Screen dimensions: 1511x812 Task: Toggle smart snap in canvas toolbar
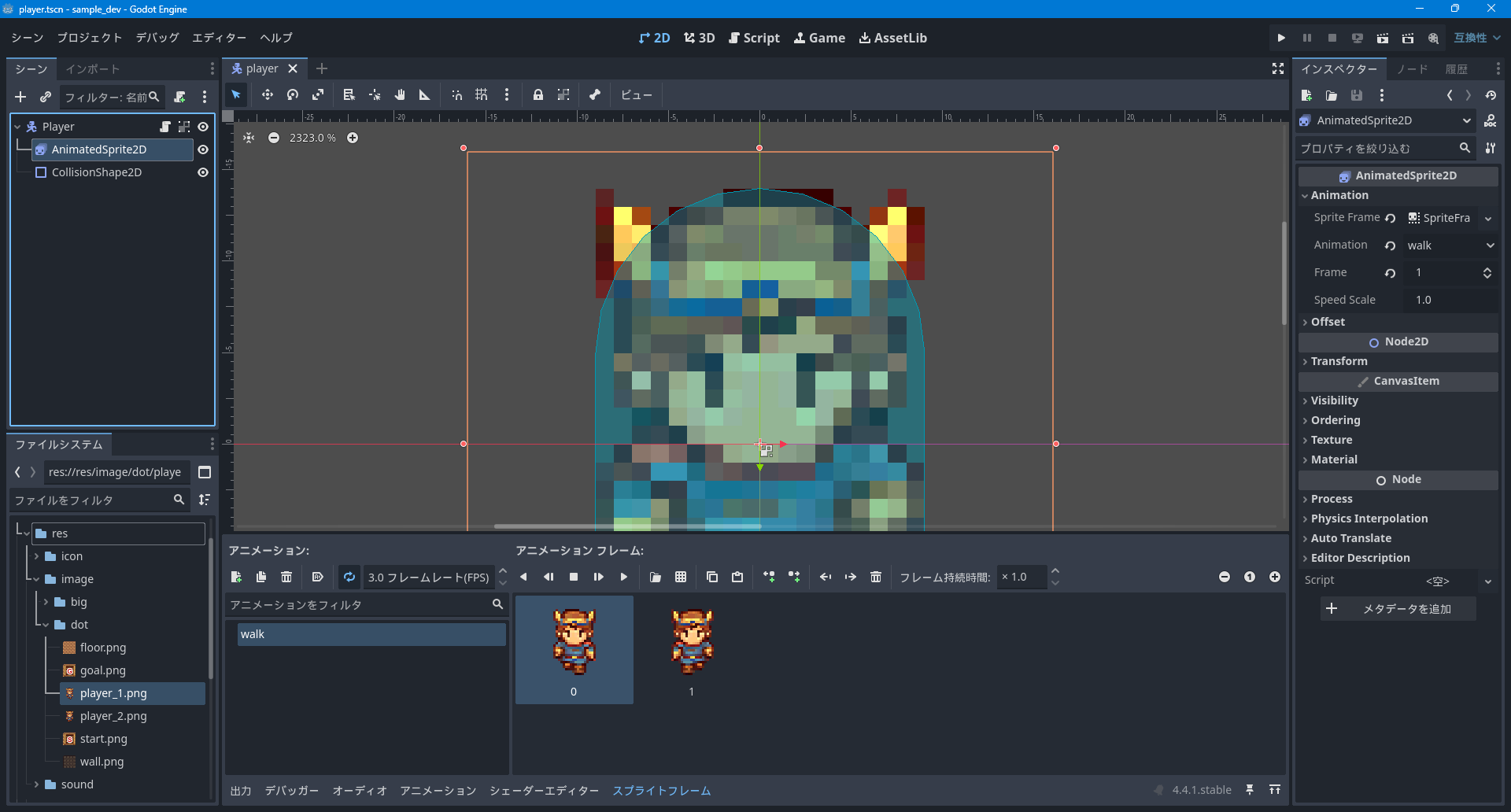point(456,95)
